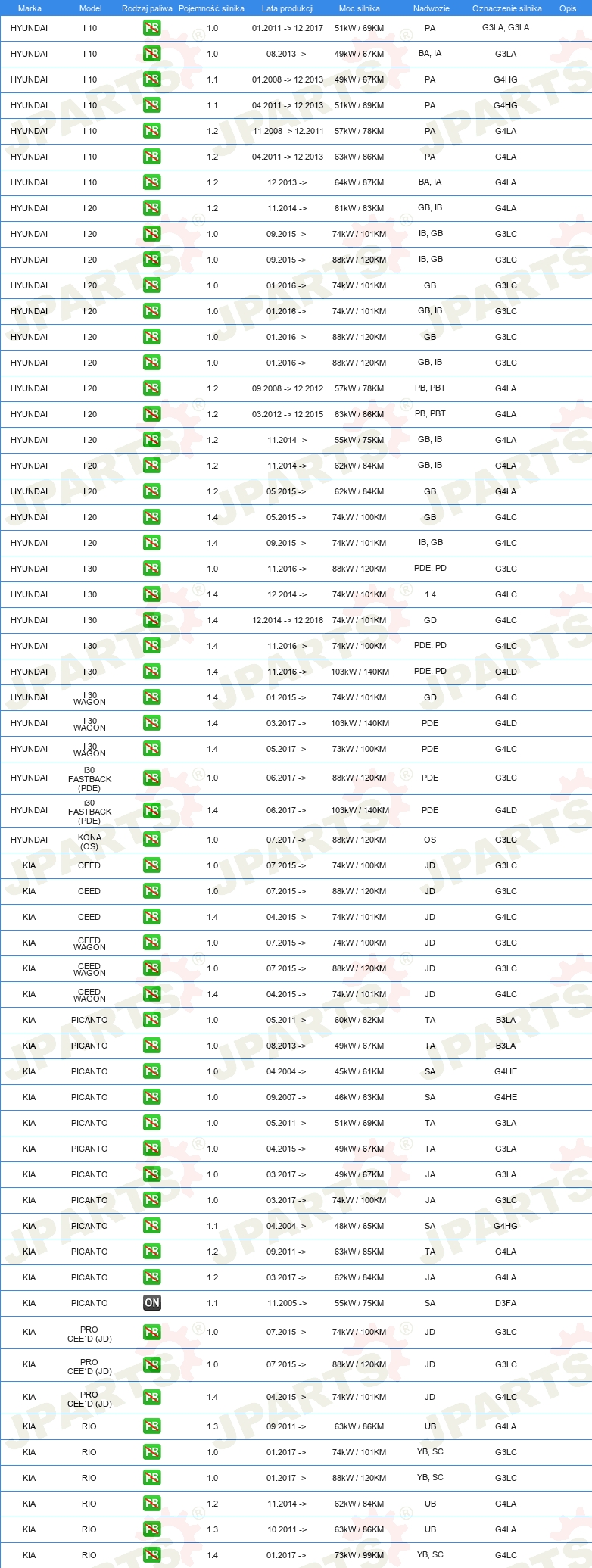592x1568 pixels.
Task: Click the '05.2017 ->' production date cell
Action: click(x=286, y=749)
